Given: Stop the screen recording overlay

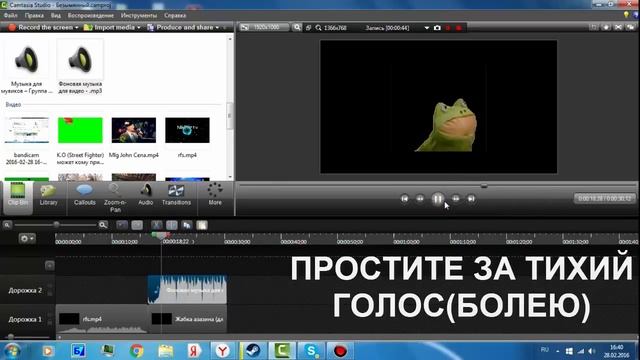Looking at the screenshot, I should coord(458,28).
